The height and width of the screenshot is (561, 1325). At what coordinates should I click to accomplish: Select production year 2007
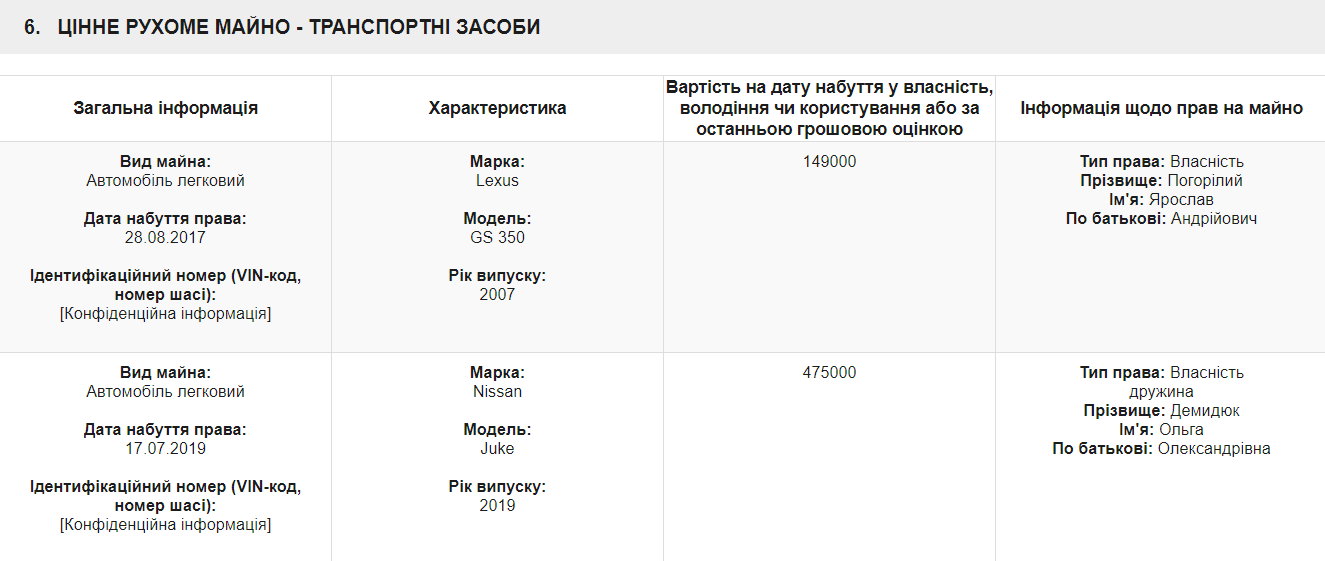coord(497,295)
